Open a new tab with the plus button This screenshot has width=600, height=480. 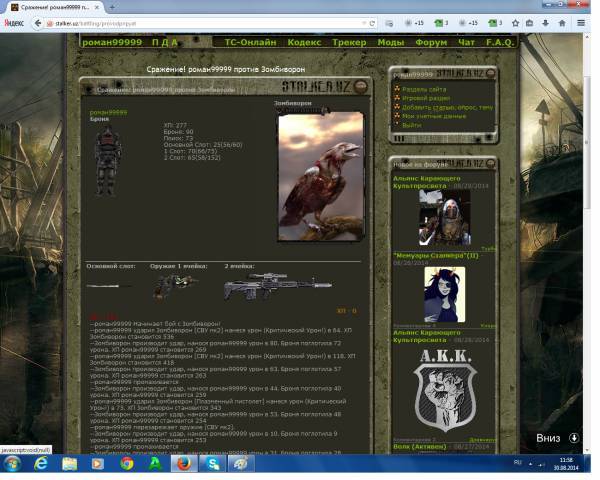click(x=112, y=7)
